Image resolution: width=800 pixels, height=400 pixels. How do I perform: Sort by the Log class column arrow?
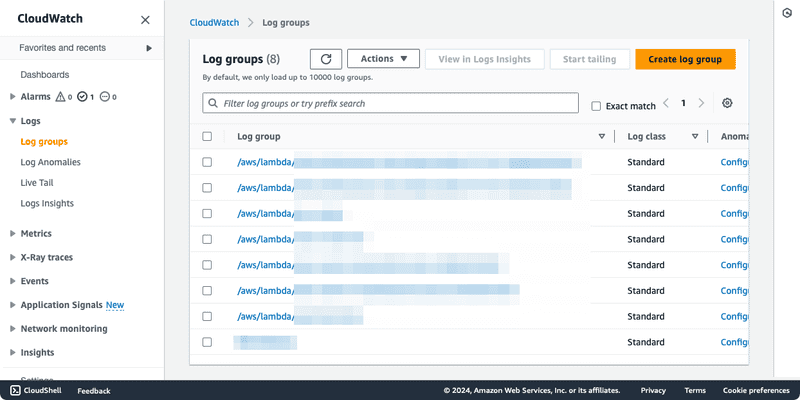tap(695, 136)
